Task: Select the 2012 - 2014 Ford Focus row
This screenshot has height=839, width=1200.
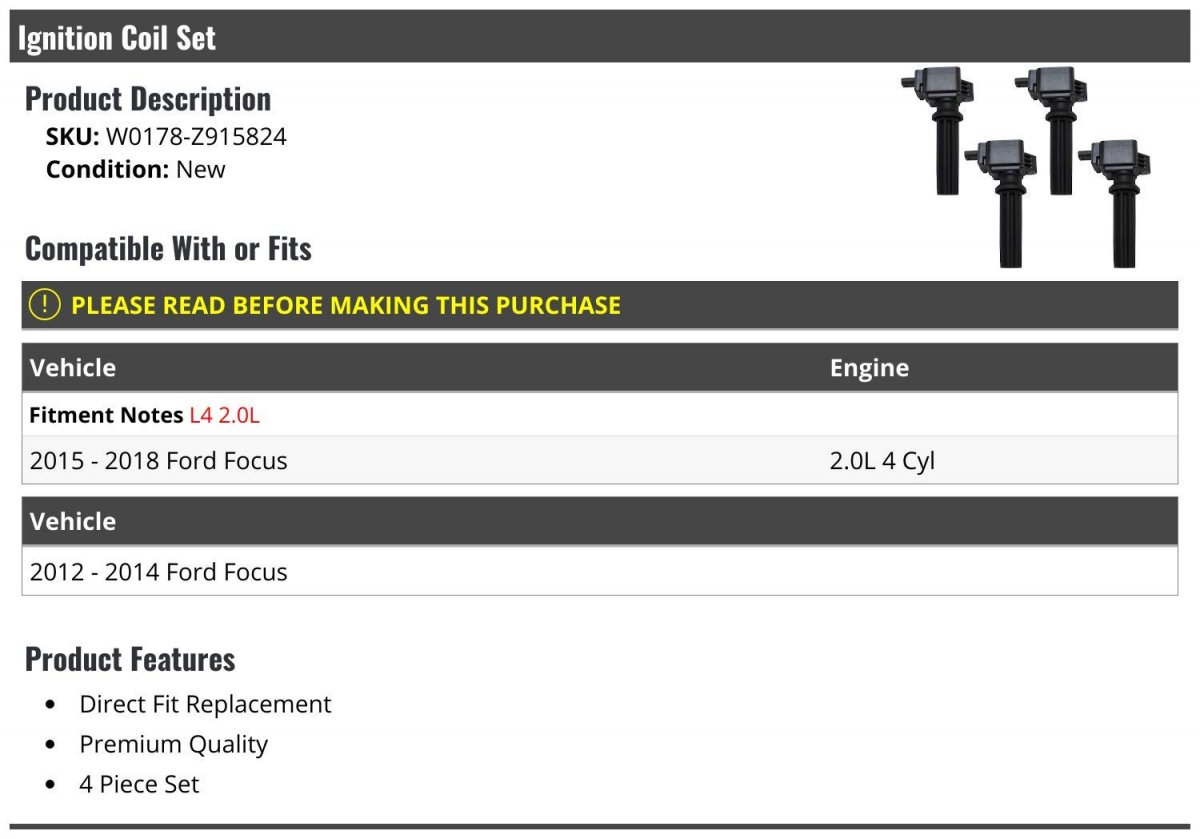Action: point(600,572)
